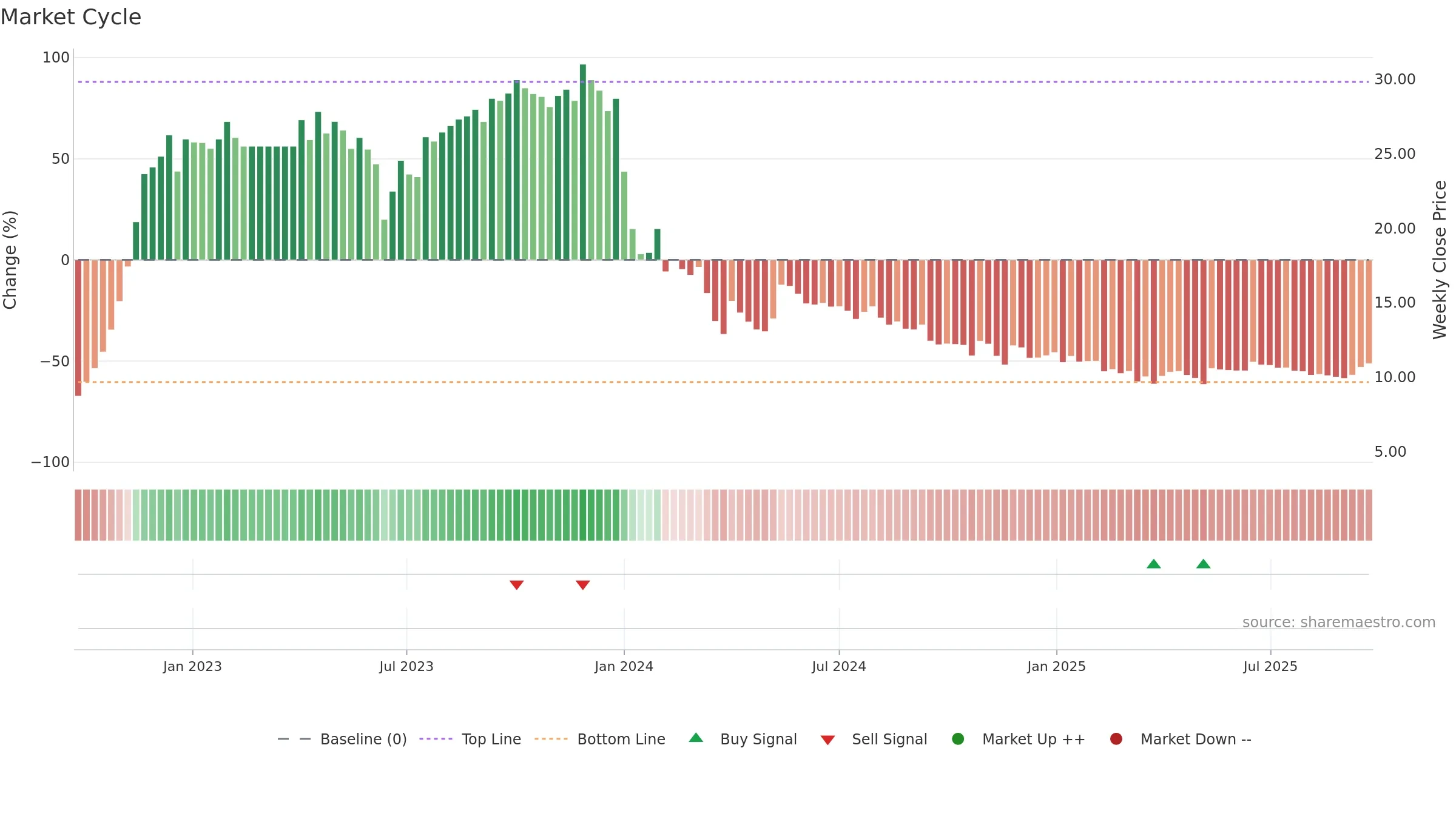Select the first green buy signal marker on chart
Screen dimensions: 1456x819
(x=1154, y=564)
